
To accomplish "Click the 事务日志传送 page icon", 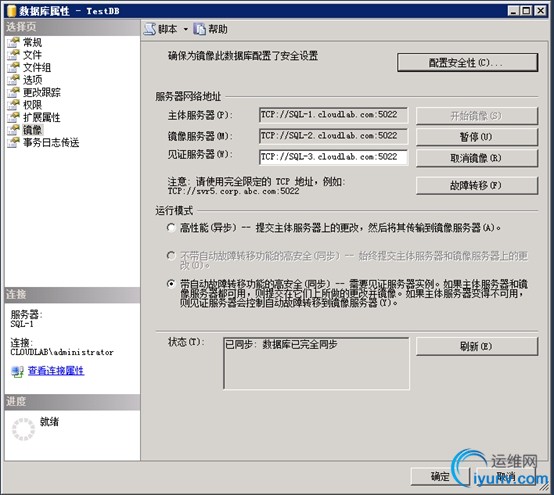I will point(13,142).
